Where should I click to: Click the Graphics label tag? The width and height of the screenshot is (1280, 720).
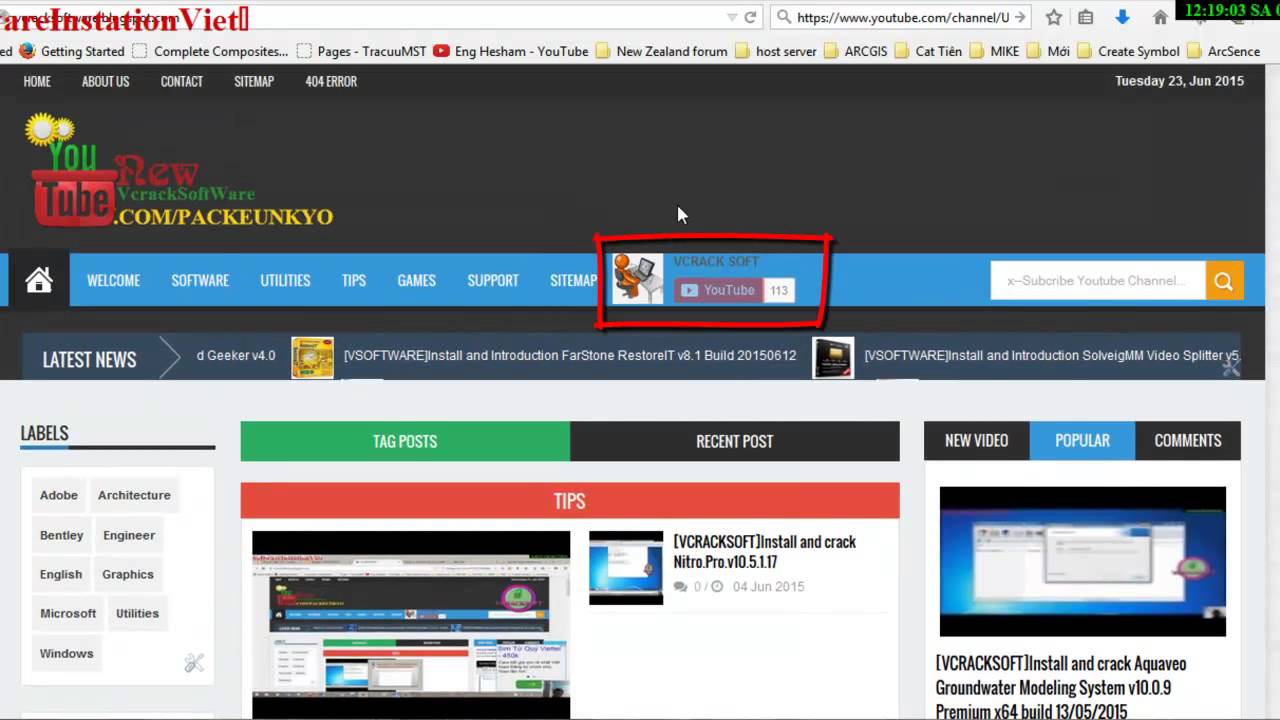point(128,574)
